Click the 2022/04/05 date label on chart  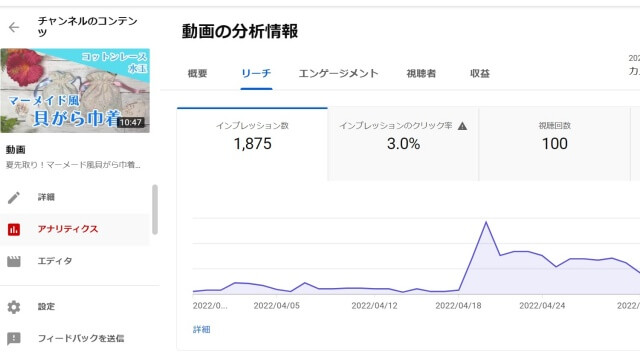tap(276, 306)
